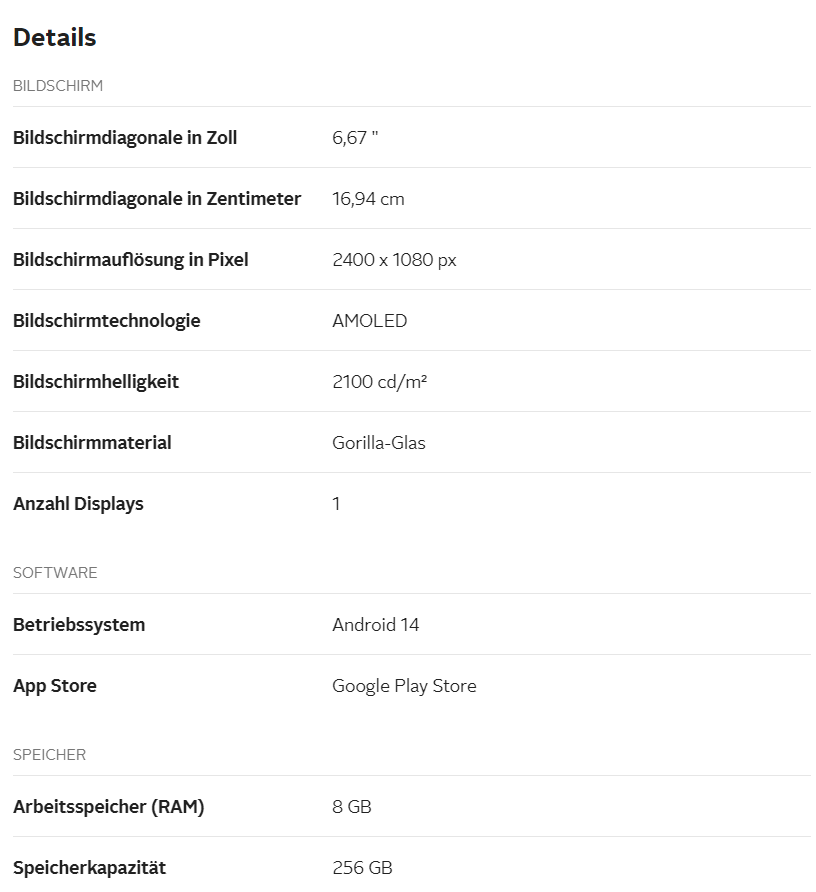
Task: Click the Arbeitsspeicher (RAM) label
Action: (x=109, y=807)
